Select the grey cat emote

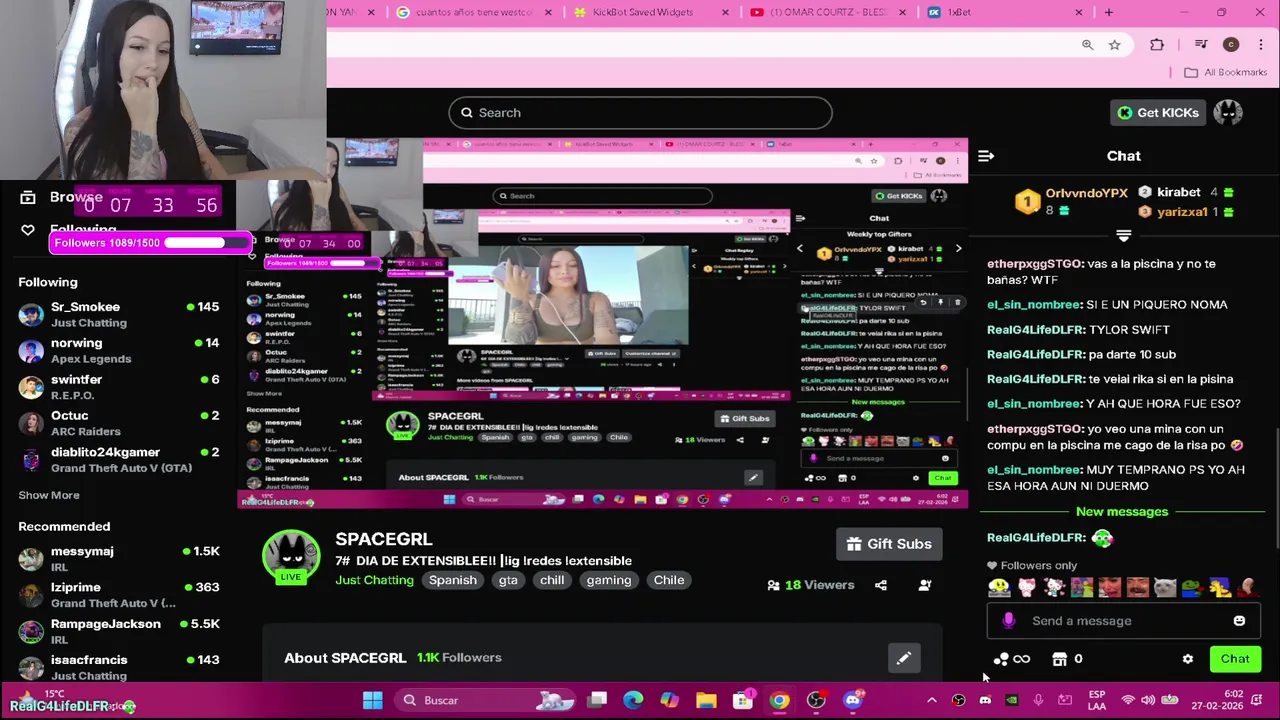tap(1165, 588)
